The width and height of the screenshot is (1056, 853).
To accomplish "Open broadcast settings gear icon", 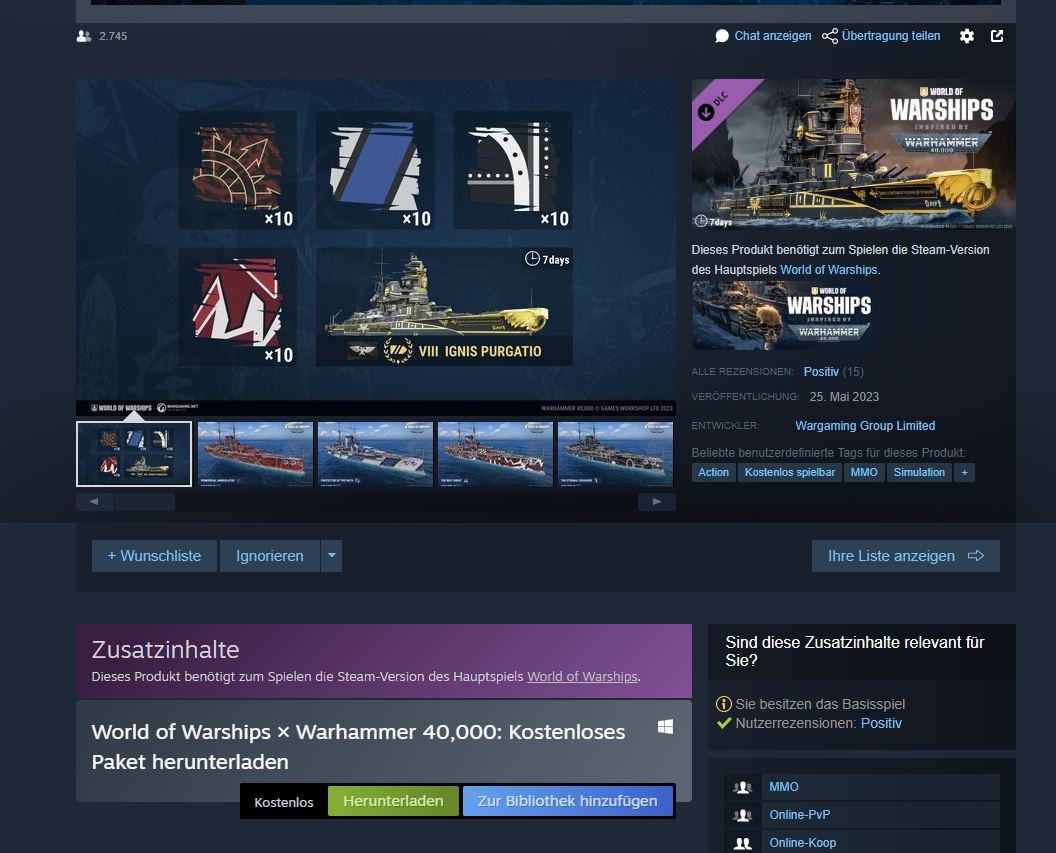I will 966,36.
